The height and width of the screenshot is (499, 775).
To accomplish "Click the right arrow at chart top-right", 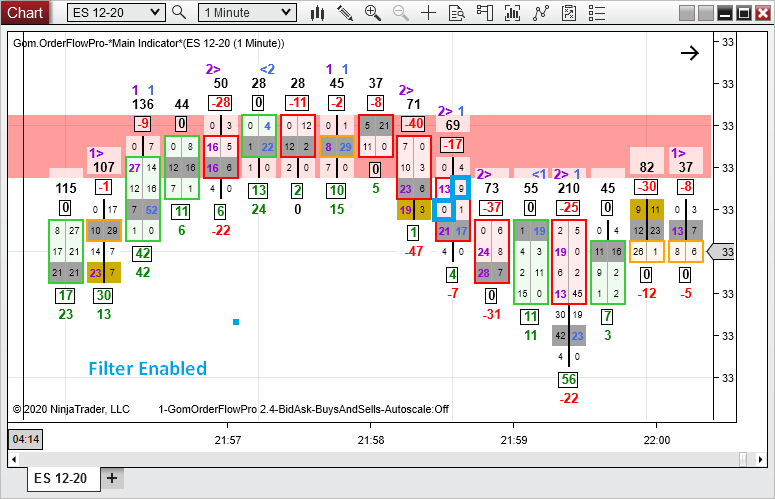I will pos(690,53).
